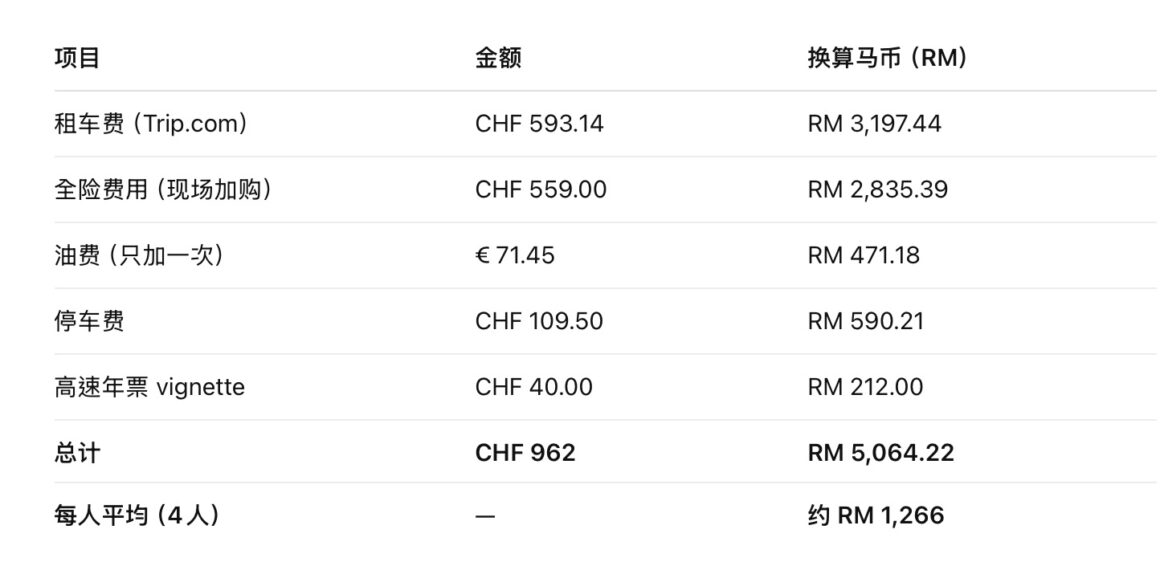This screenshot has height=562, width=1160.
Task: Select the CHF 593.14 amount cell
Action: click(539, 124)
